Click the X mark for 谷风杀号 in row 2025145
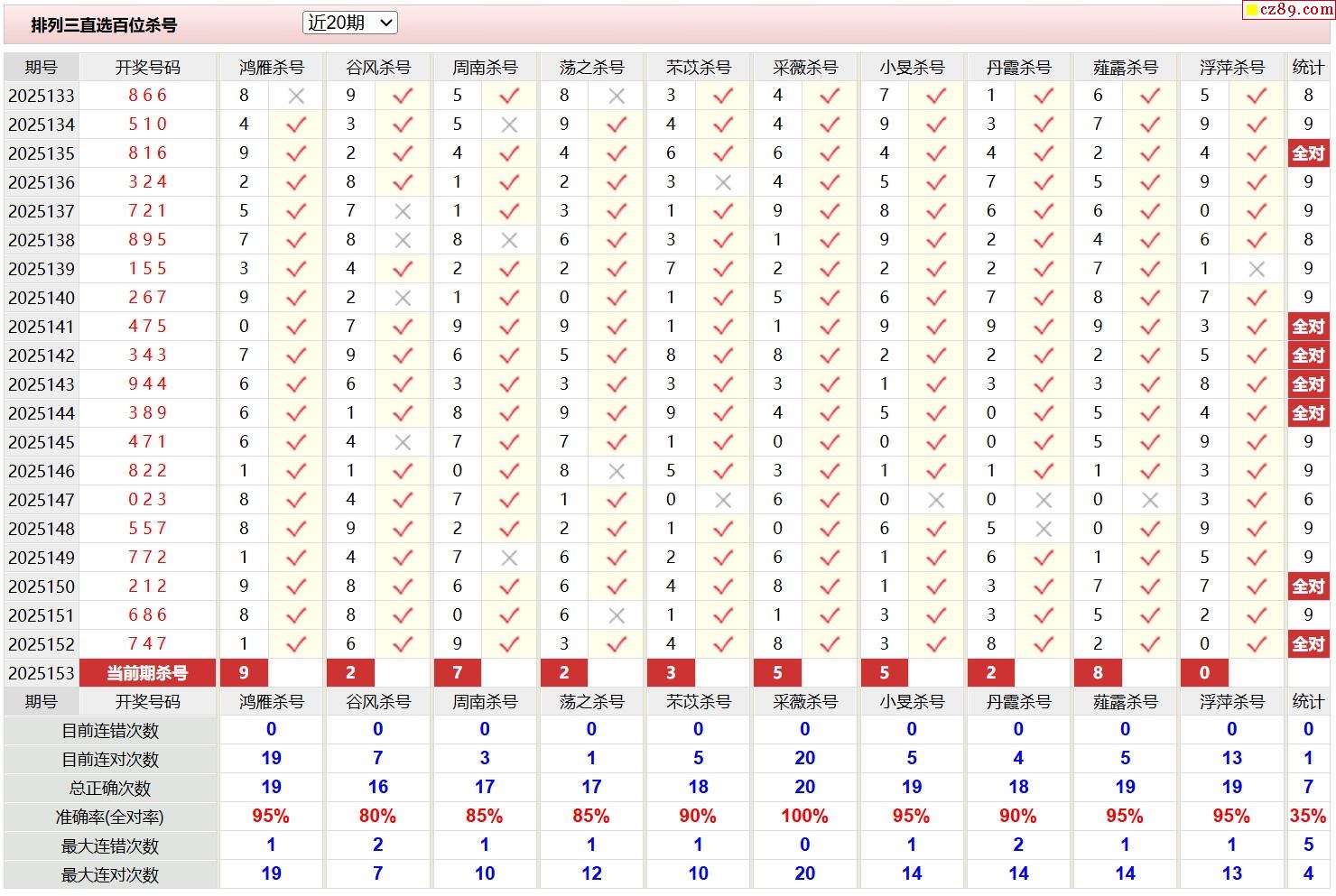 [x=403, y=442]
